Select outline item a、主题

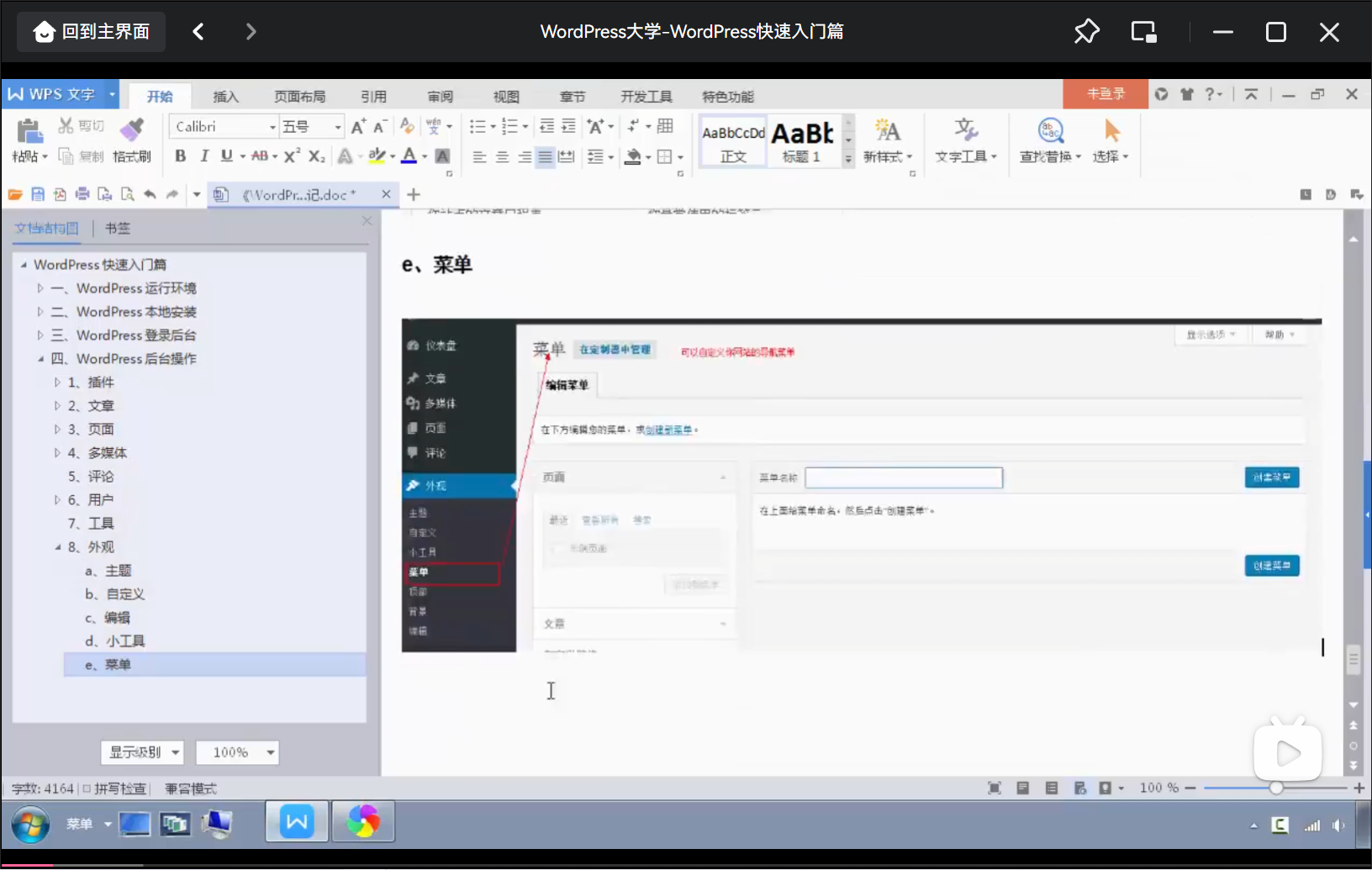[108, 571]
